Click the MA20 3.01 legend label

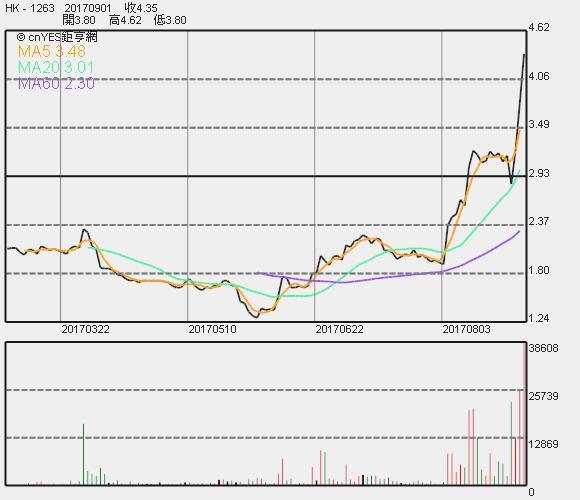(55, 68)
